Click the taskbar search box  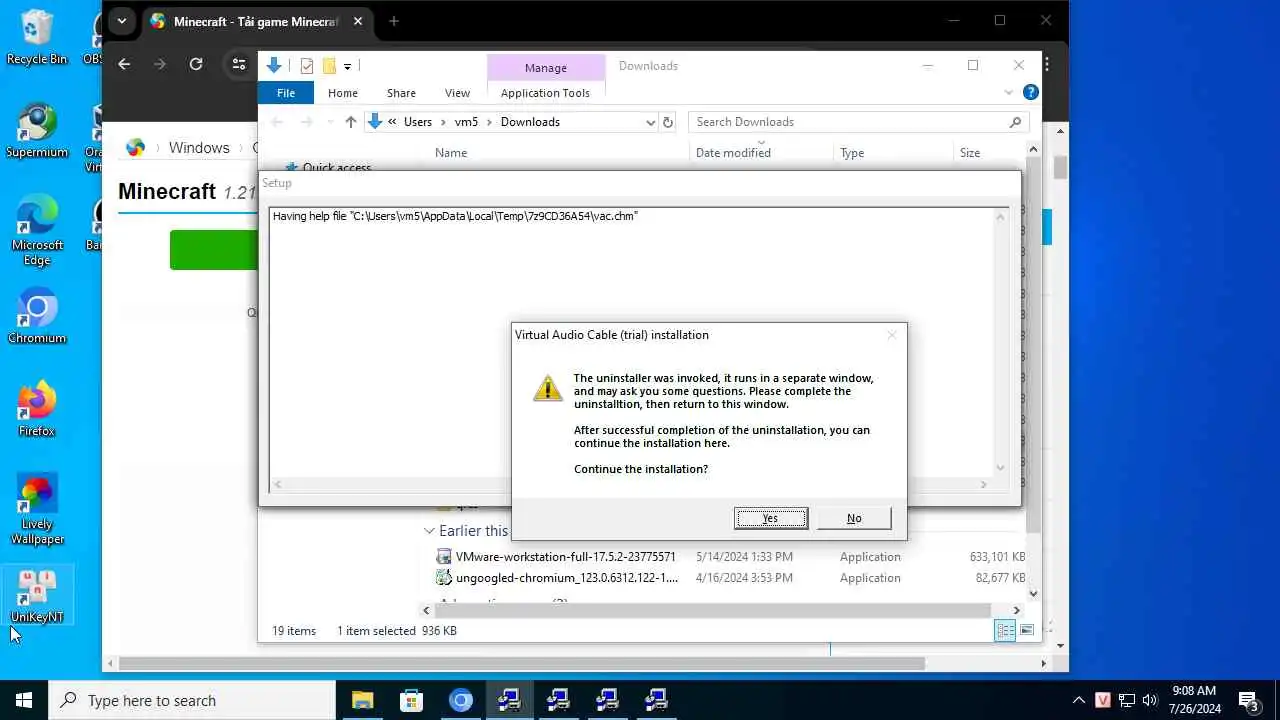click(x=192, y=700)
